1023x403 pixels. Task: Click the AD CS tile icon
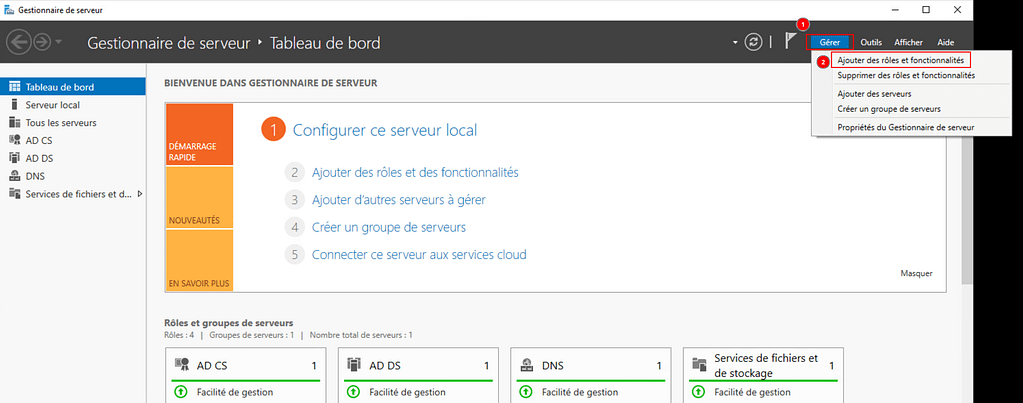[181, 366]
